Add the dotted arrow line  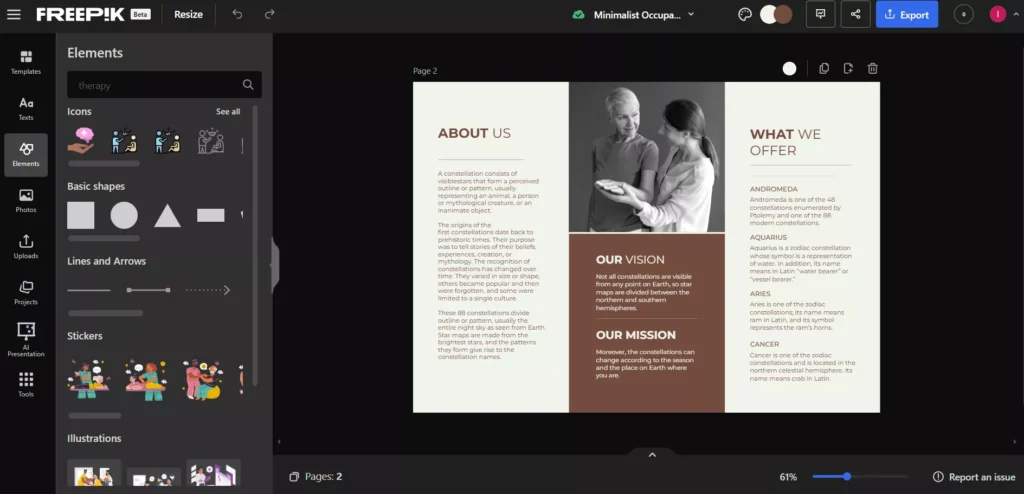208,290
